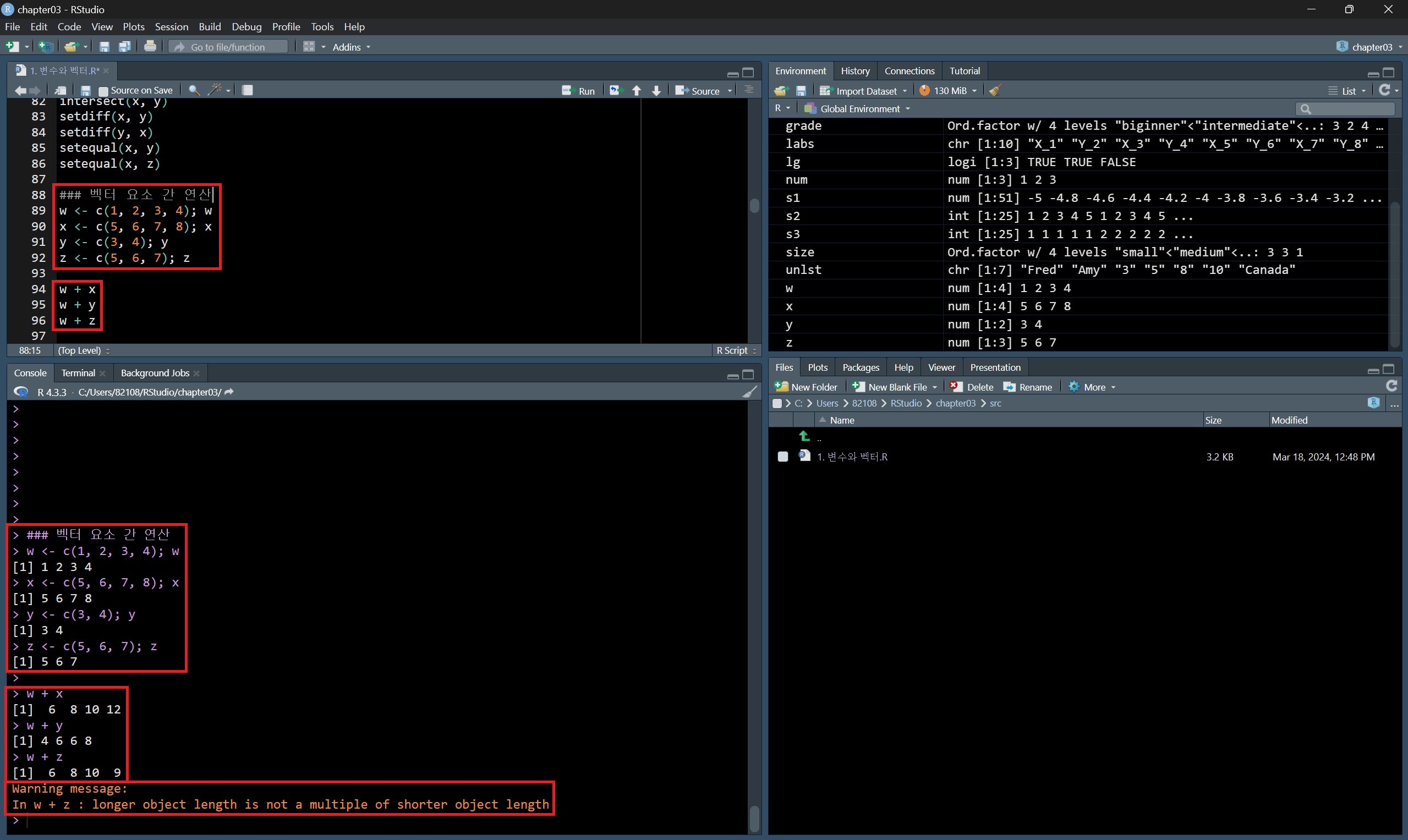This screenshot has width=1408, height=840.
Task: Clear environment objects with the broom icon
Action: [x=995, y=91]
